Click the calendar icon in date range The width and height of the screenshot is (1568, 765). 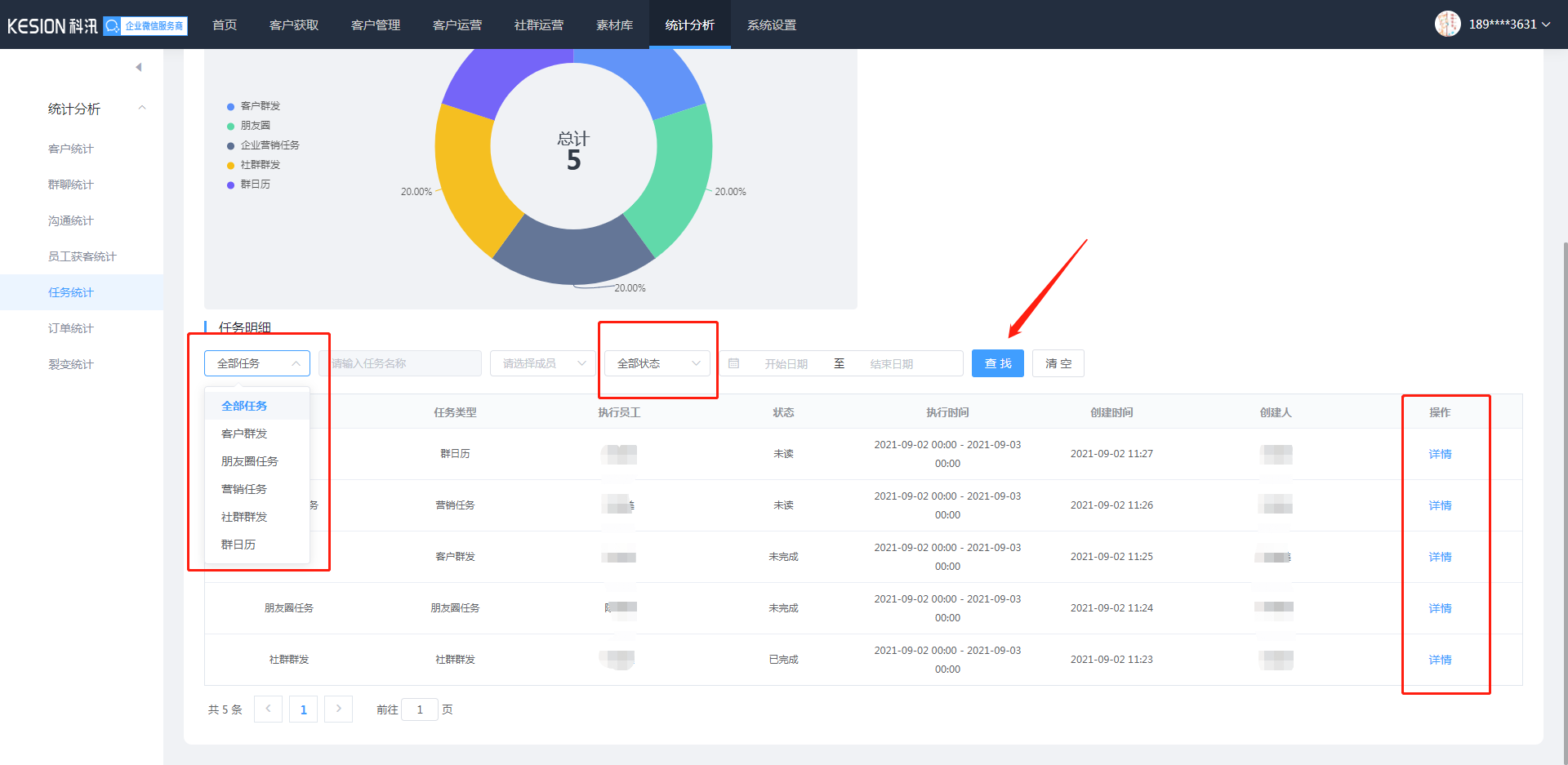pos(733,363)
